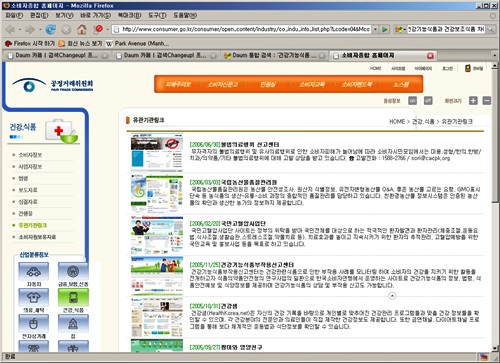
Task: Open the 편집 menu
Action: point(39,15)
